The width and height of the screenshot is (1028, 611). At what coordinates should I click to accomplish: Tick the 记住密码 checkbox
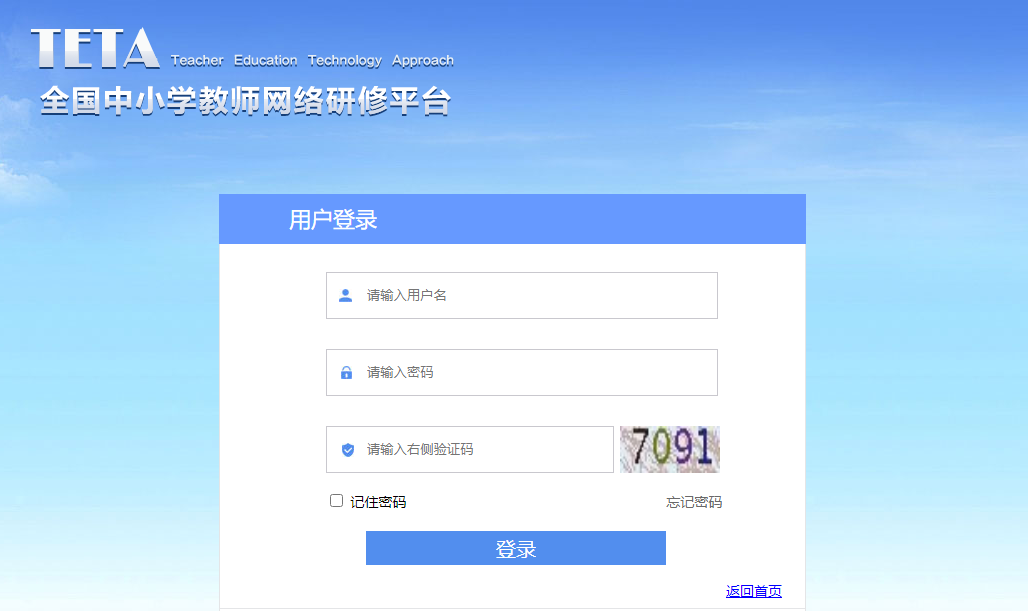(x=336, y=501)
